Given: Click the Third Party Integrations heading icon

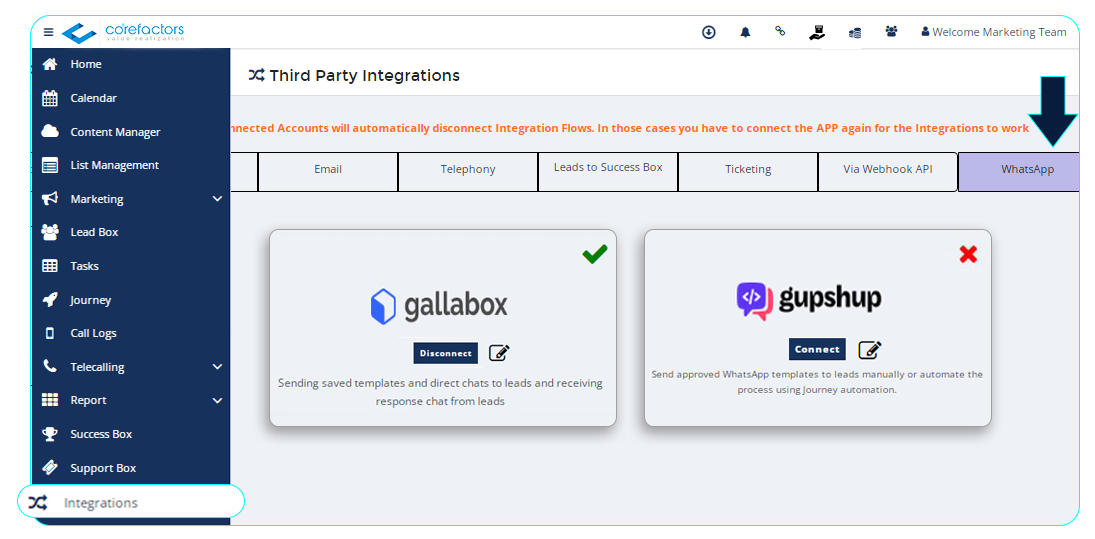Looking at the screenshot, I should click(x=256, y=75).
